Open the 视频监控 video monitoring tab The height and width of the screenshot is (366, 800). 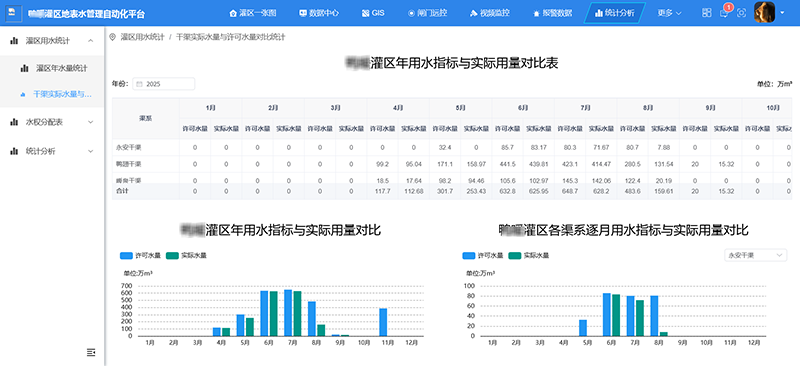tap(489, 13)
